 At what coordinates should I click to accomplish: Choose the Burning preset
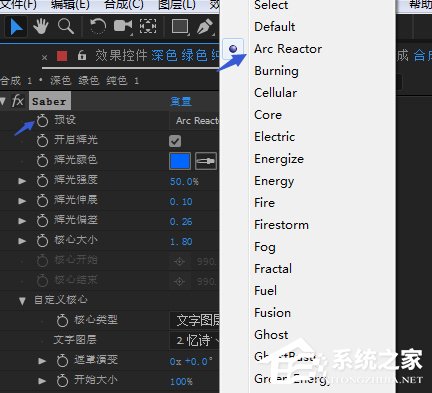[x=276, y=71]
